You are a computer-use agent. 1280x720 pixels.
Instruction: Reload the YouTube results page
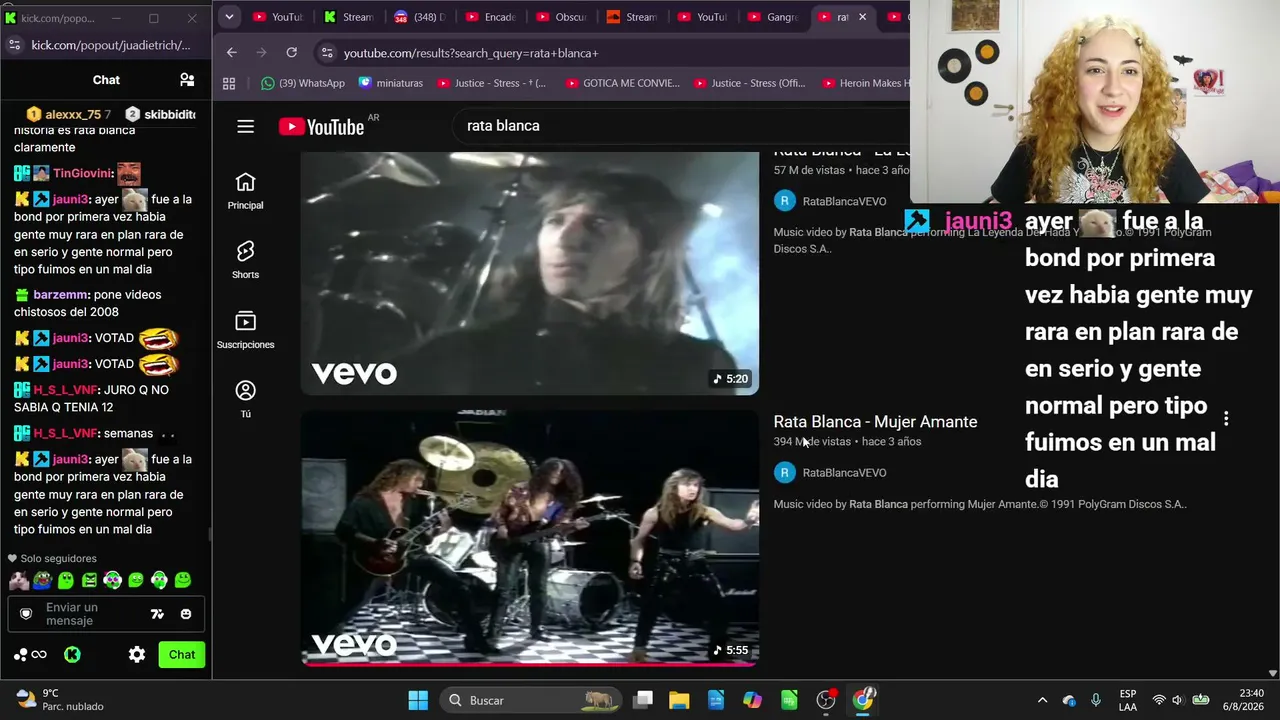pyautogui.click(x=291, y=53)
